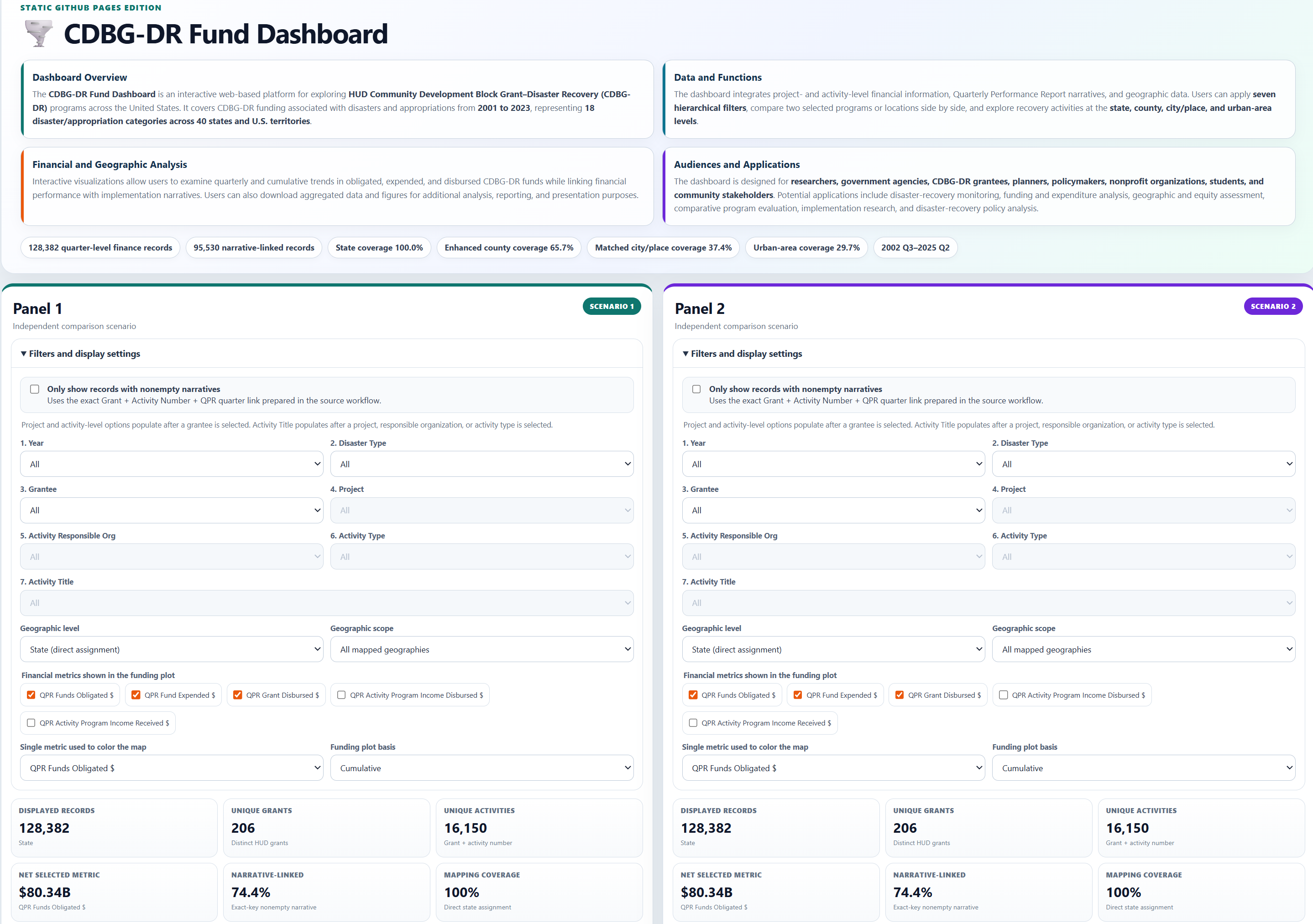The image size is (1313, 924).
Task: Click Financial and Geographic Analysis card heading
Action: 110,165
